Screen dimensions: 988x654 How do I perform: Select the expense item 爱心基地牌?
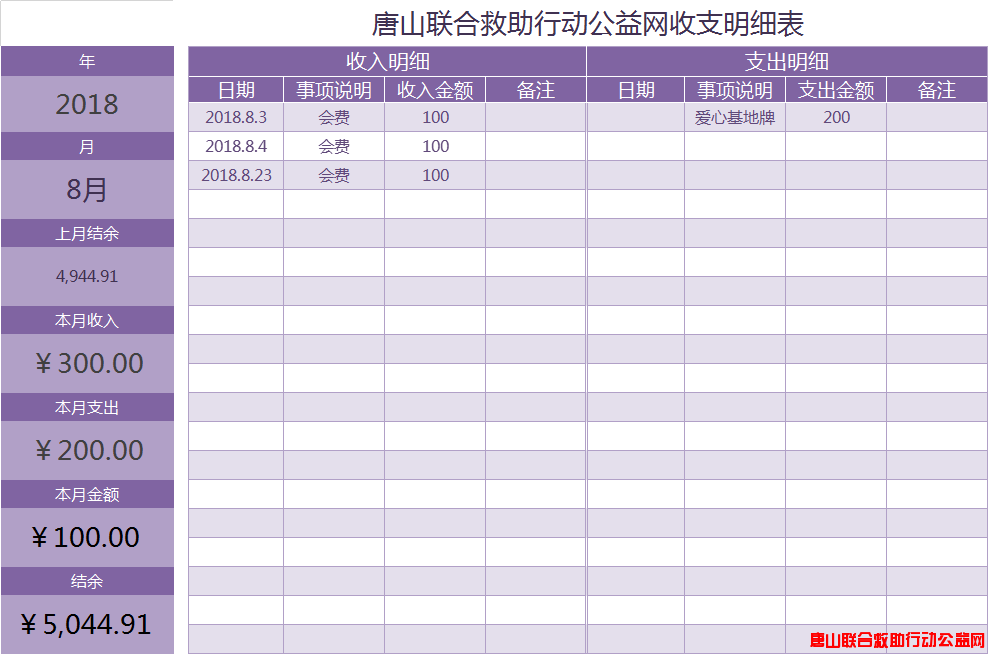pyautogui.click(x=735, y=117)
